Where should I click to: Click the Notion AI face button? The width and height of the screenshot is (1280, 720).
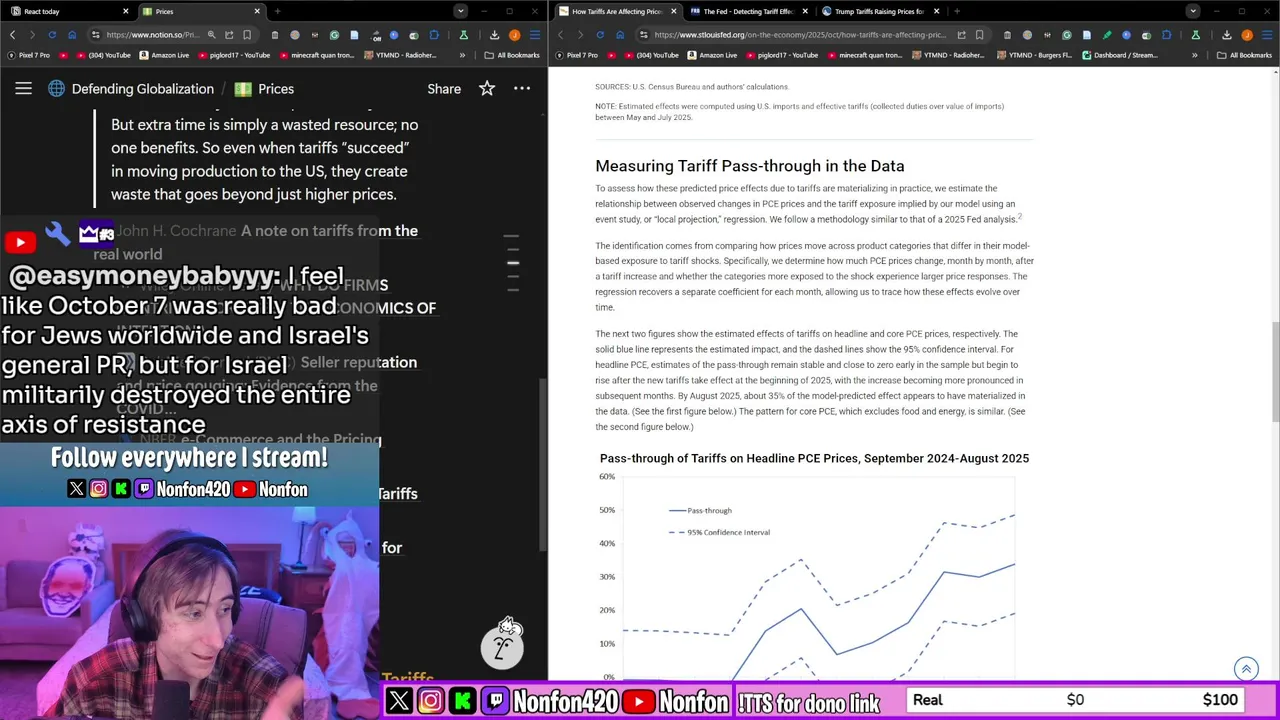[502, 647]
